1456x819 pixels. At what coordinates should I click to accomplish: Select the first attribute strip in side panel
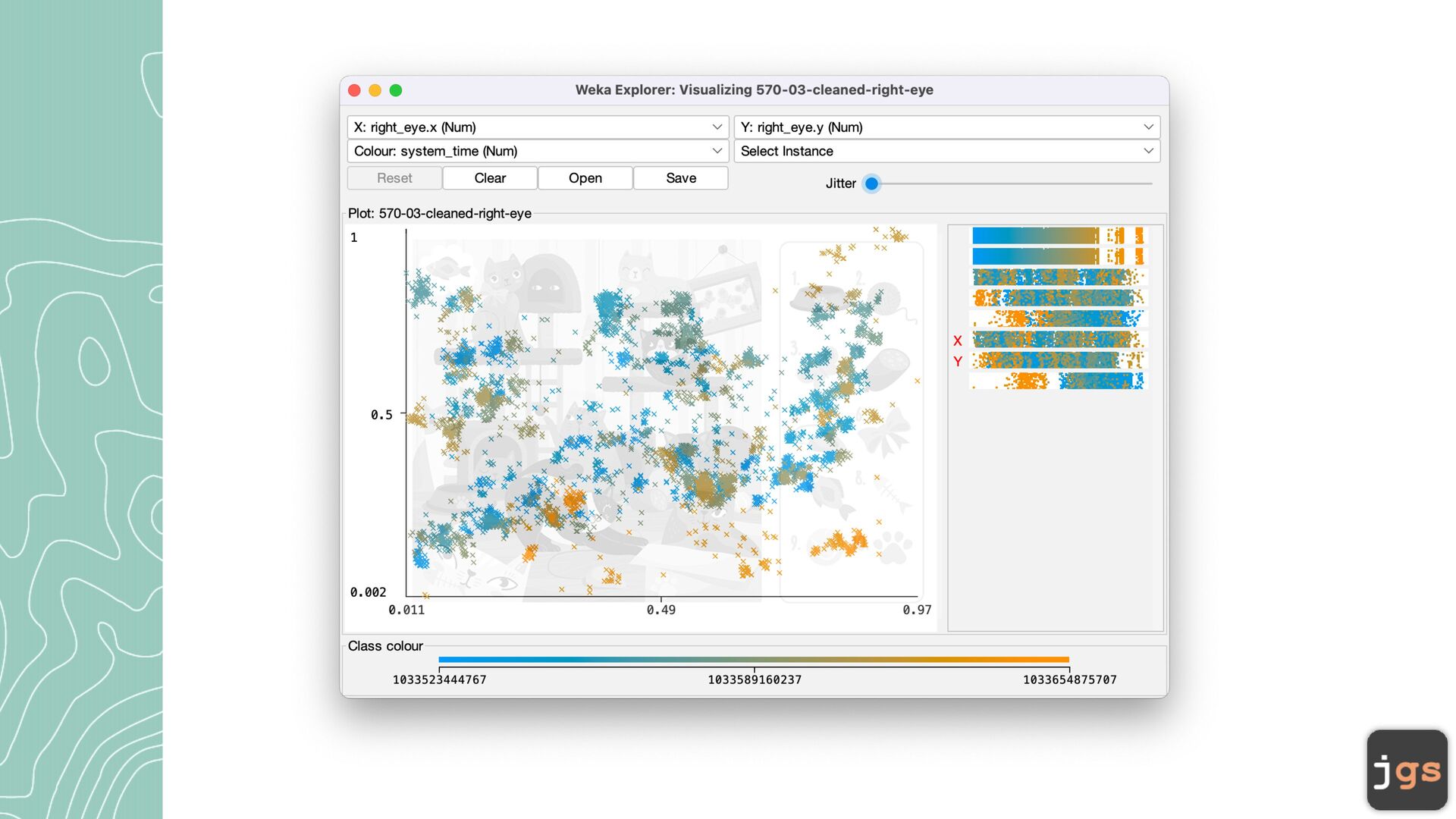(1058, 236)
